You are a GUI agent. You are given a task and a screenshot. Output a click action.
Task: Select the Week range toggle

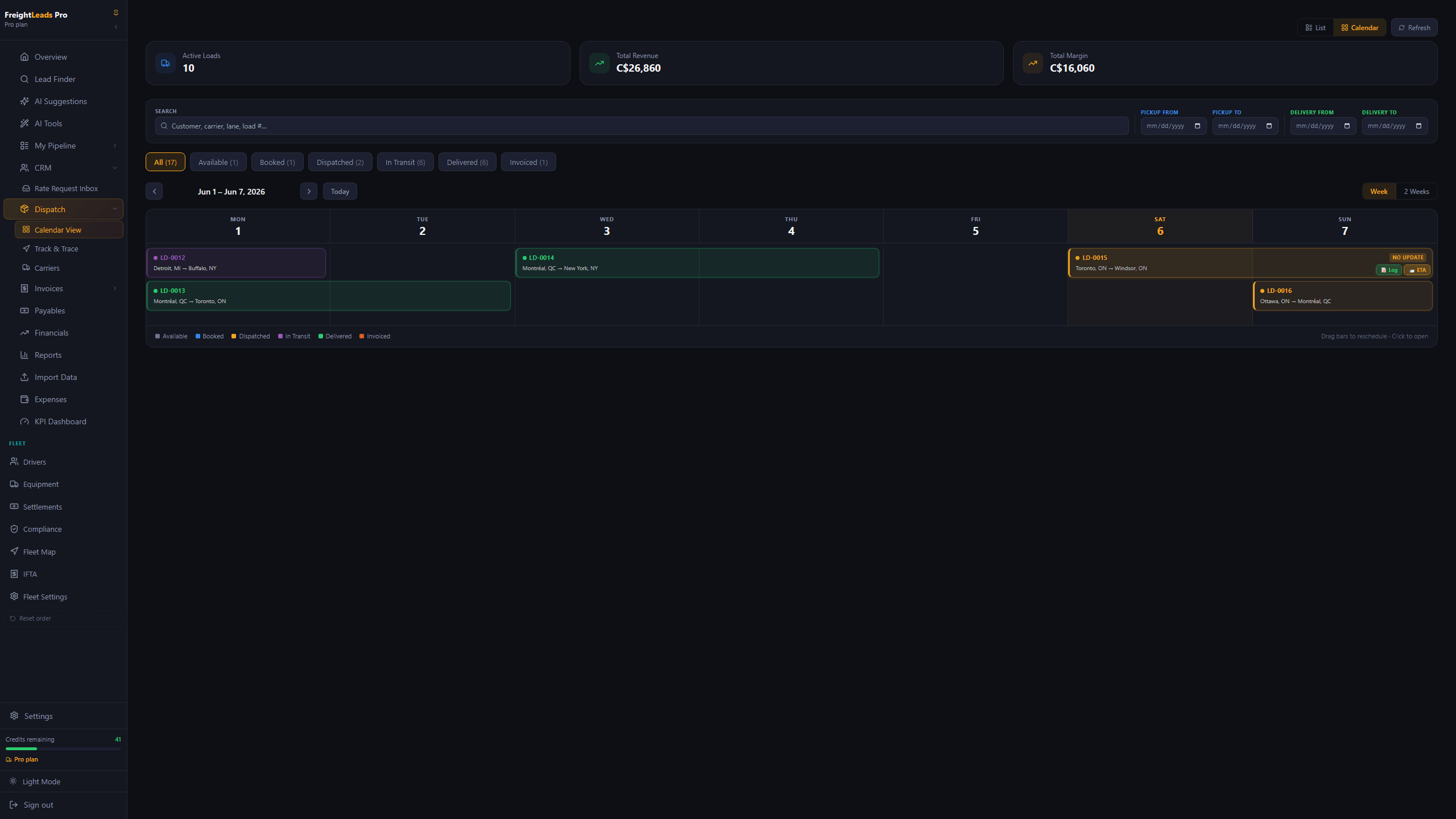pyautogui.click(x=1379, y=191)
